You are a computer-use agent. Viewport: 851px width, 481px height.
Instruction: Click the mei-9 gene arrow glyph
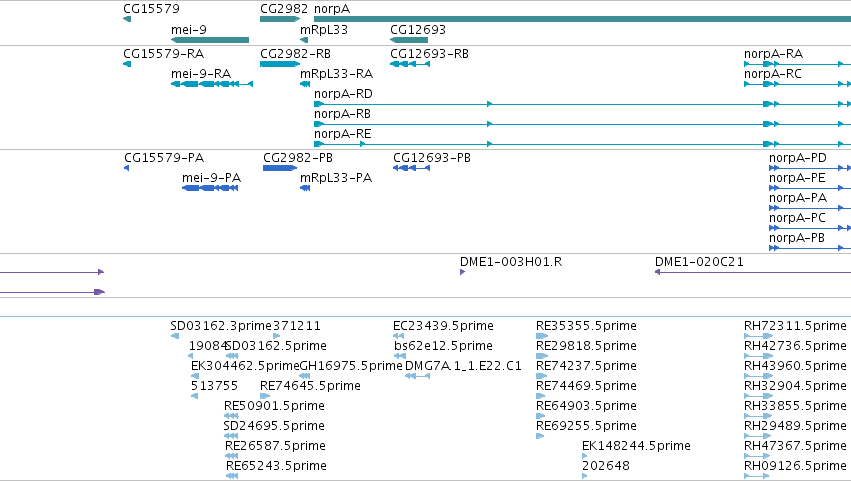[x=210, y=40]
